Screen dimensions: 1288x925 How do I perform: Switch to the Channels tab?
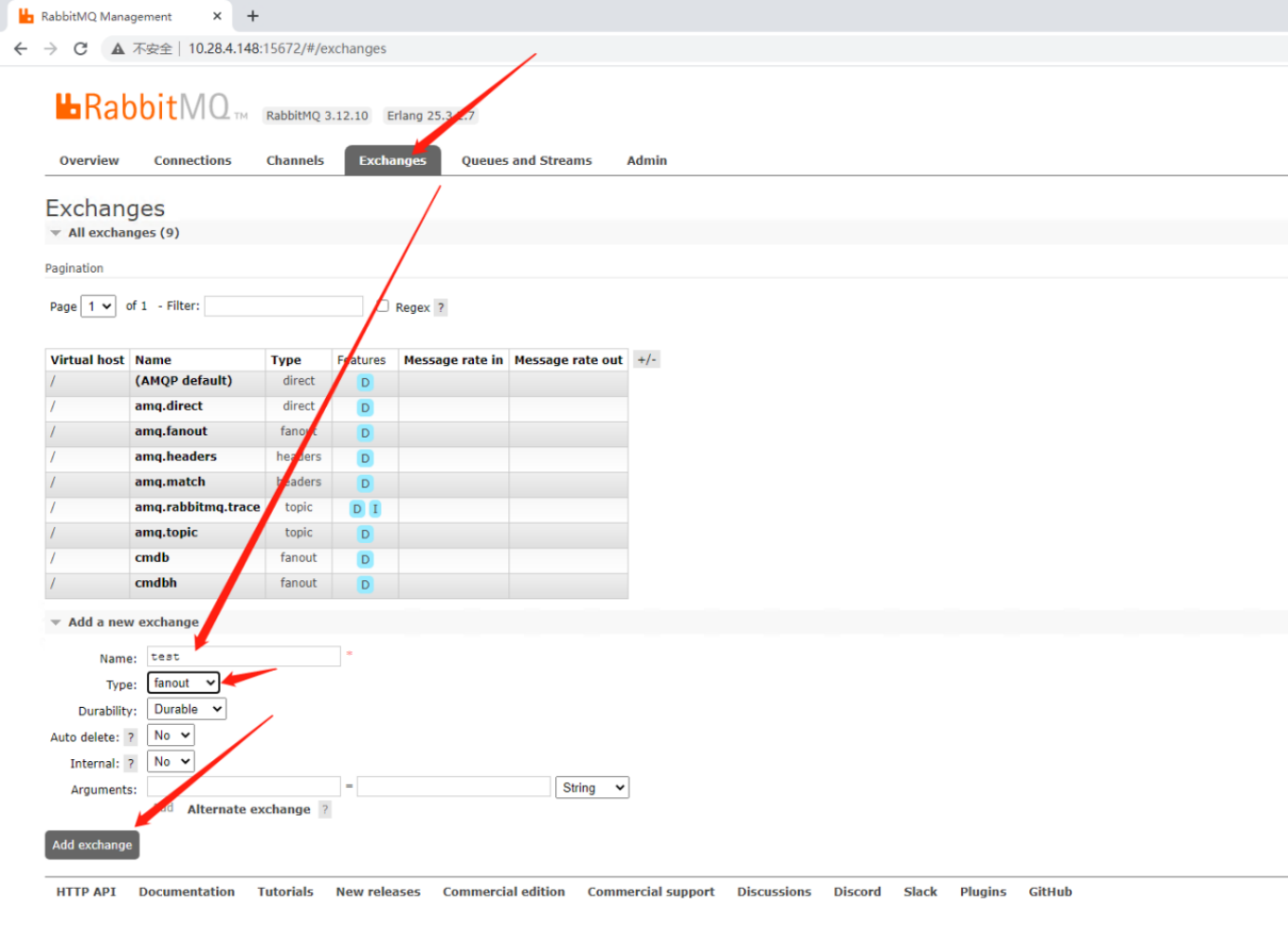(x=295, y=161)
